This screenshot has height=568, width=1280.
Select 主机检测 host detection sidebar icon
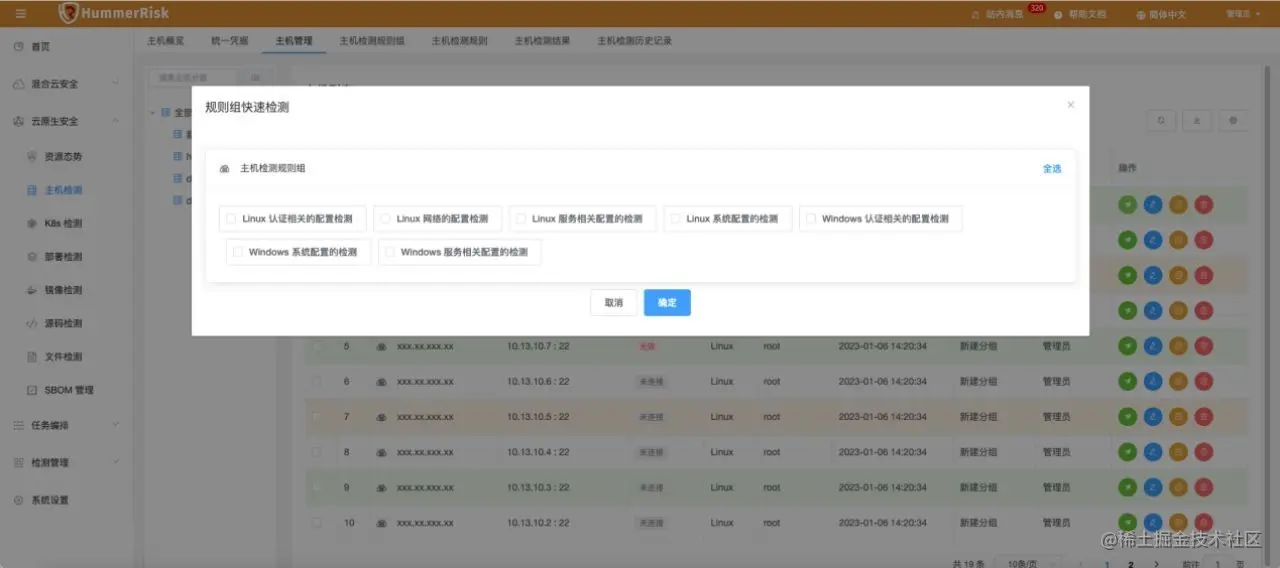click(x=33, y=190)
